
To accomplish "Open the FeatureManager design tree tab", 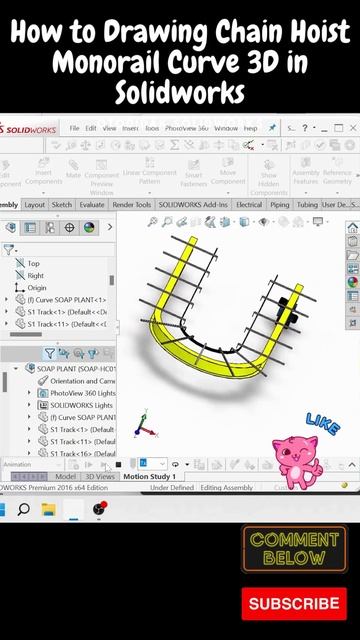I will coord(11,227).
